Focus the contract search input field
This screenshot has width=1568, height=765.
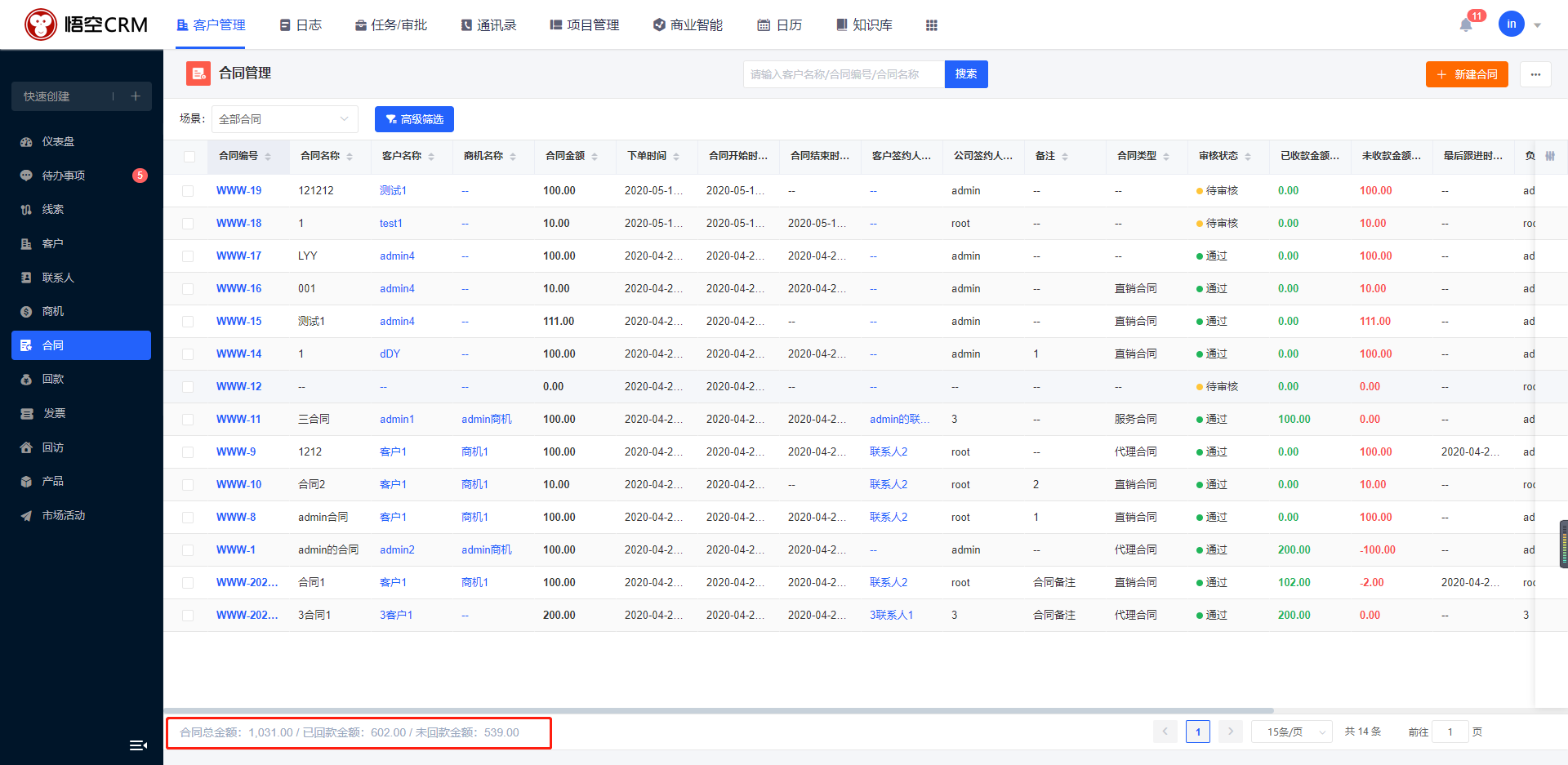[844, 74]
